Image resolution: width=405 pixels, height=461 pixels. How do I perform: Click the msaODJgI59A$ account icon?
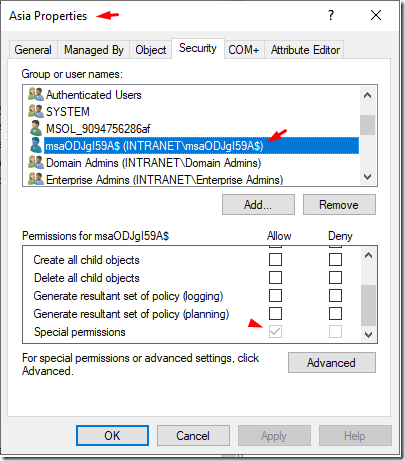point(36,145)
